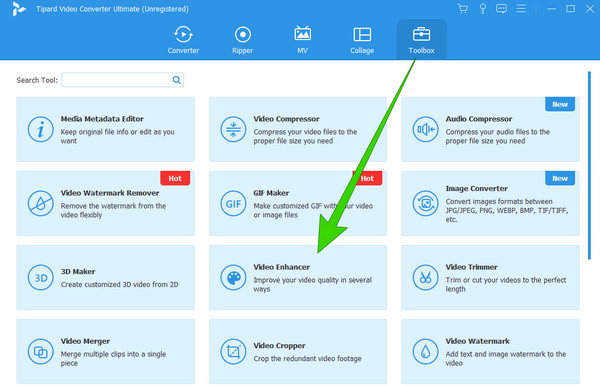Open Media Metadata Editor title
The height and width of the screenshot is (386, 600).
102,119
